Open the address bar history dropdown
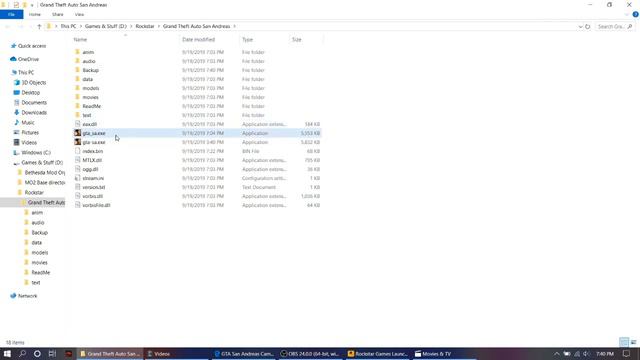Image resolution: width=640 pixels, height=360 pixels. (x=580, y=27)
